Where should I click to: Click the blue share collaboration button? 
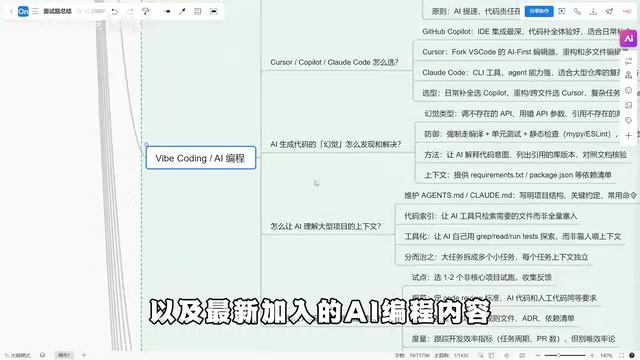tap(539, 11)
